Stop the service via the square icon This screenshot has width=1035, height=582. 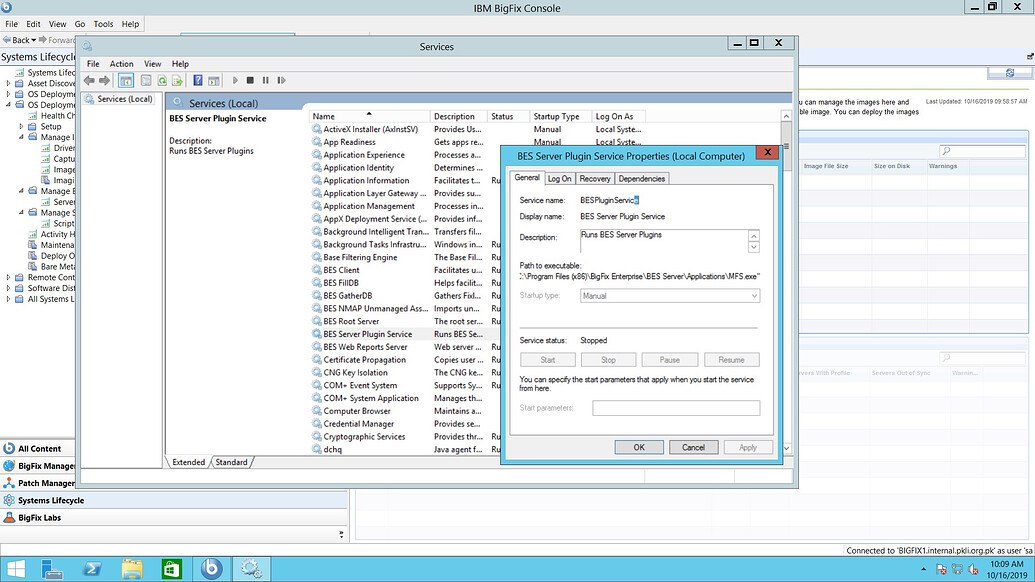[252, 81]
